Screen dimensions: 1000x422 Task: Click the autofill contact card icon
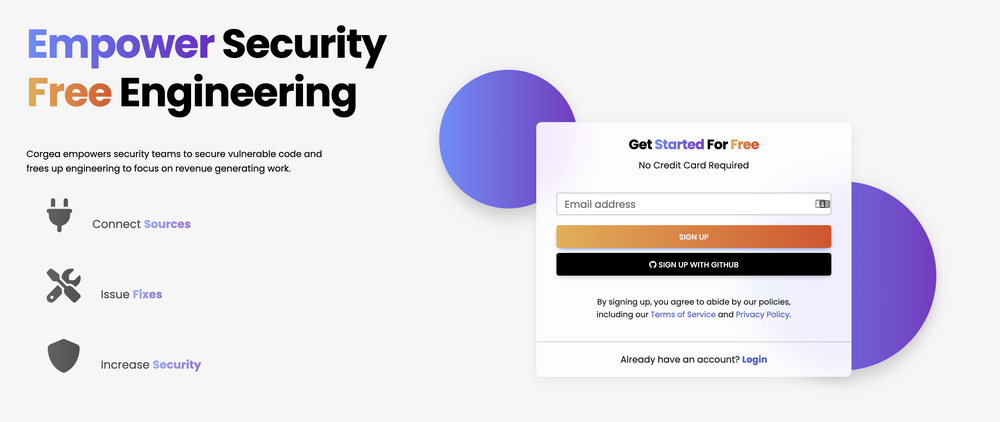822,204
